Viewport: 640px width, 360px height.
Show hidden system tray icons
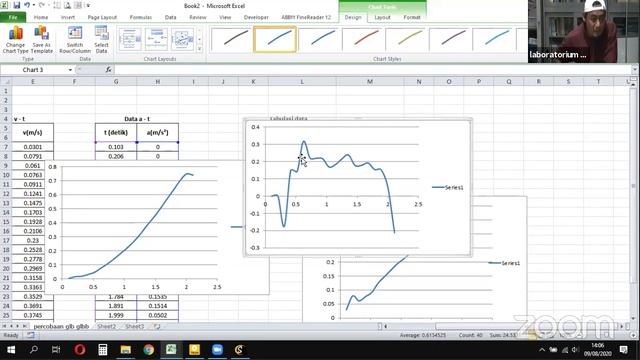pyautogui.click(x=542, y=350)
